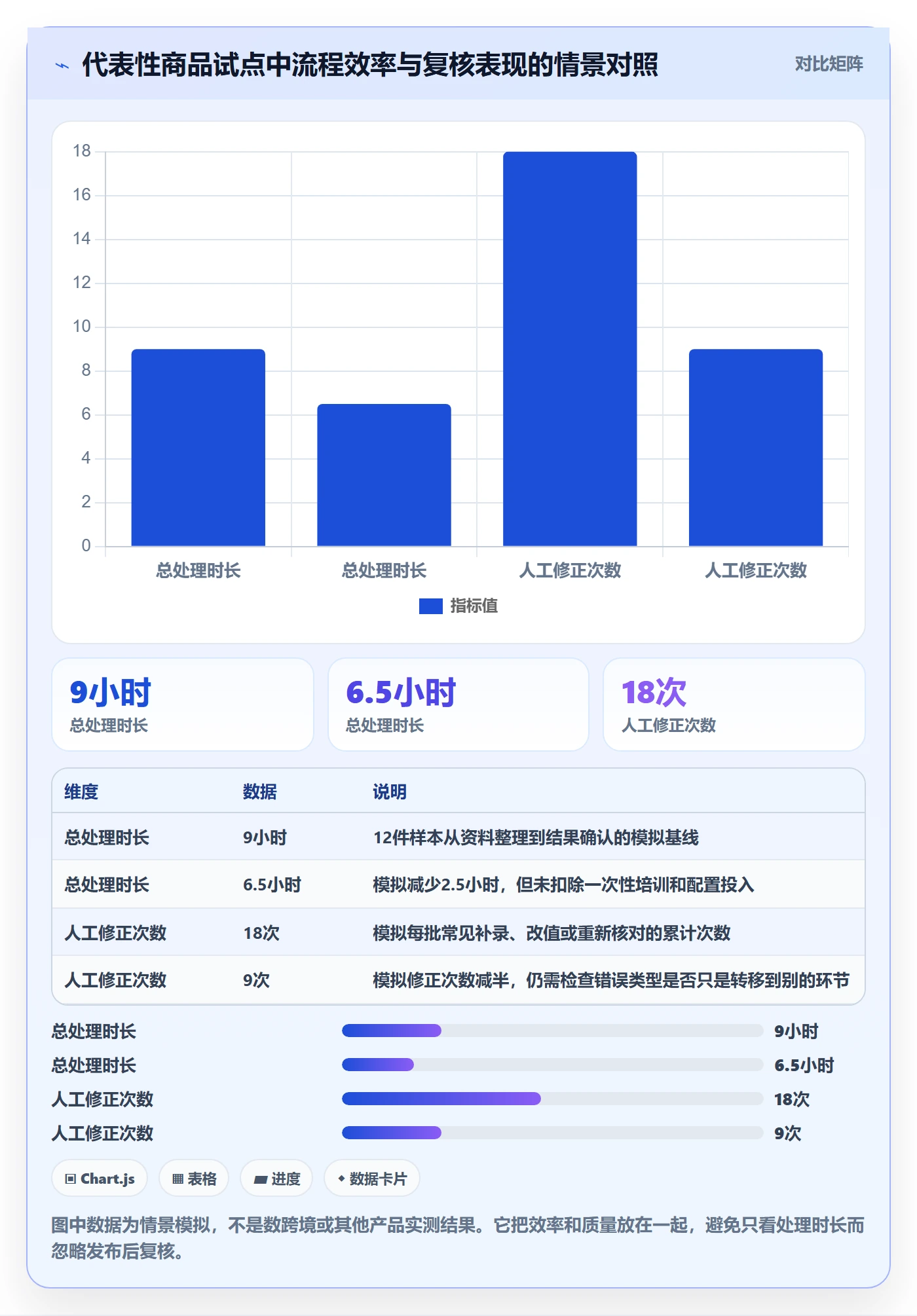Click the shortest chart bar at 6.5
This screenshot has height=1316, width=917.
pyautogui.click(x=384, y=475)
